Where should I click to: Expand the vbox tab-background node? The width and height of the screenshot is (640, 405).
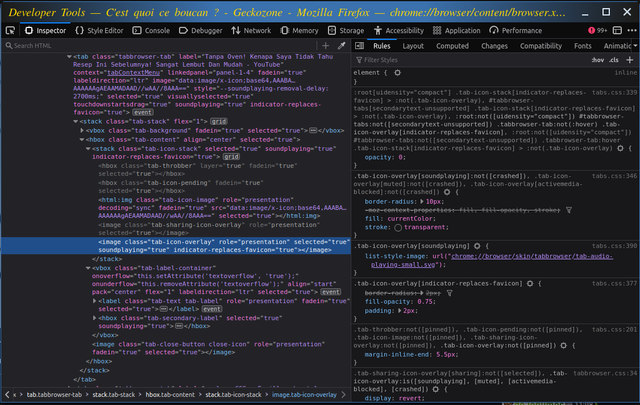coord(82,131)
